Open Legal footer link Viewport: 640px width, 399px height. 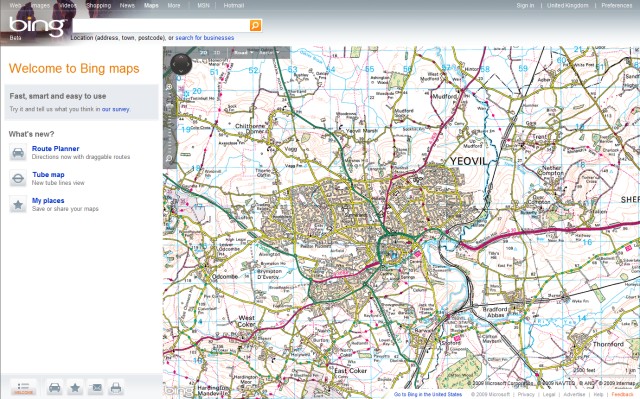click(x=549, y=395)
